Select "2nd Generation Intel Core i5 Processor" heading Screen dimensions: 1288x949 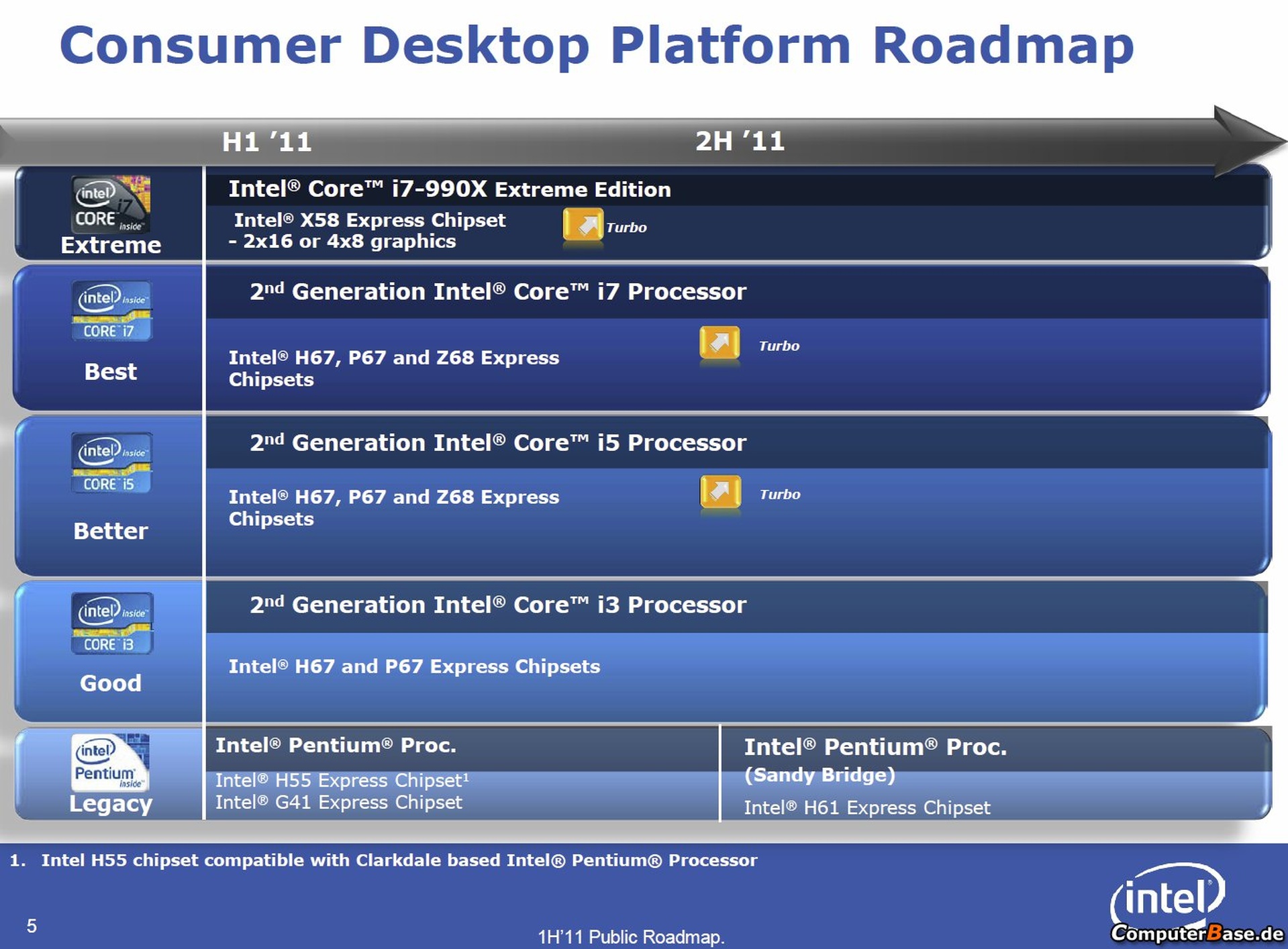click(x=498, y=442)
